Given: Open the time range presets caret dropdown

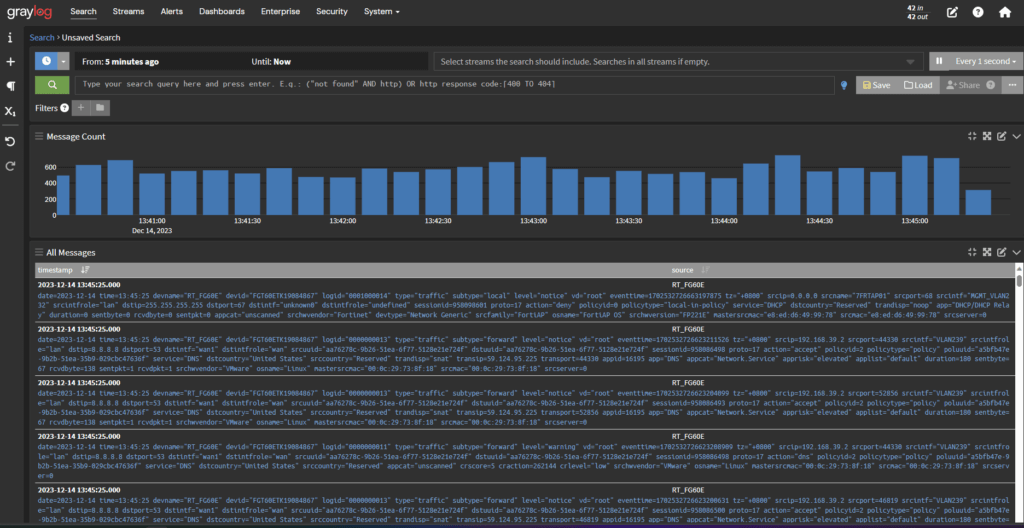Looking at the screenshot, I should click(x=63, y=61).
